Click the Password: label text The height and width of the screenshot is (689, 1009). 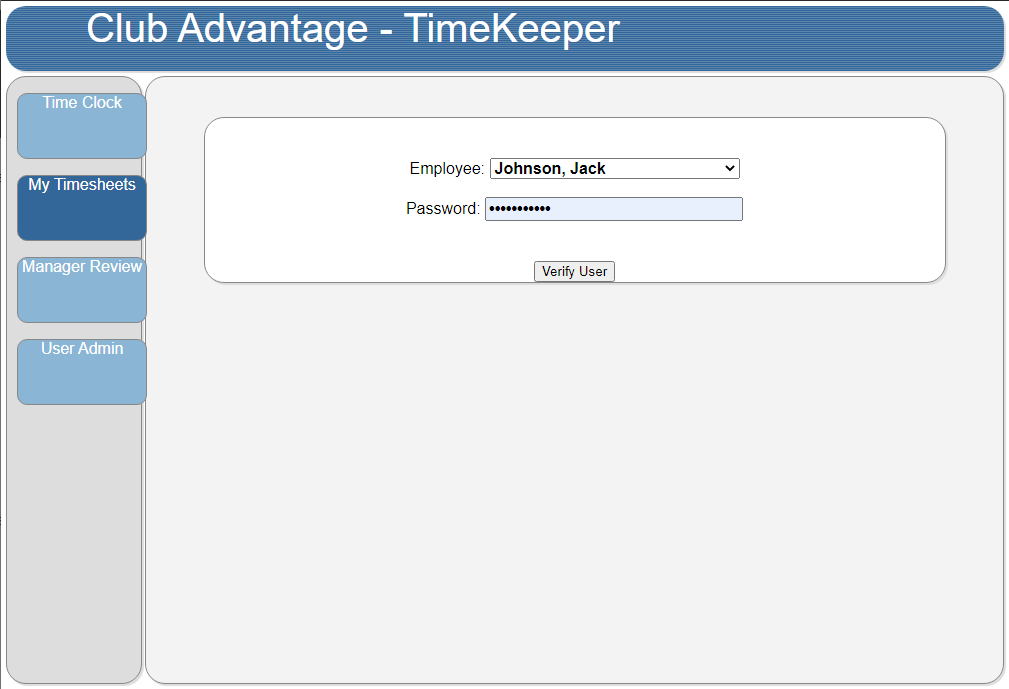click(443, 208)
